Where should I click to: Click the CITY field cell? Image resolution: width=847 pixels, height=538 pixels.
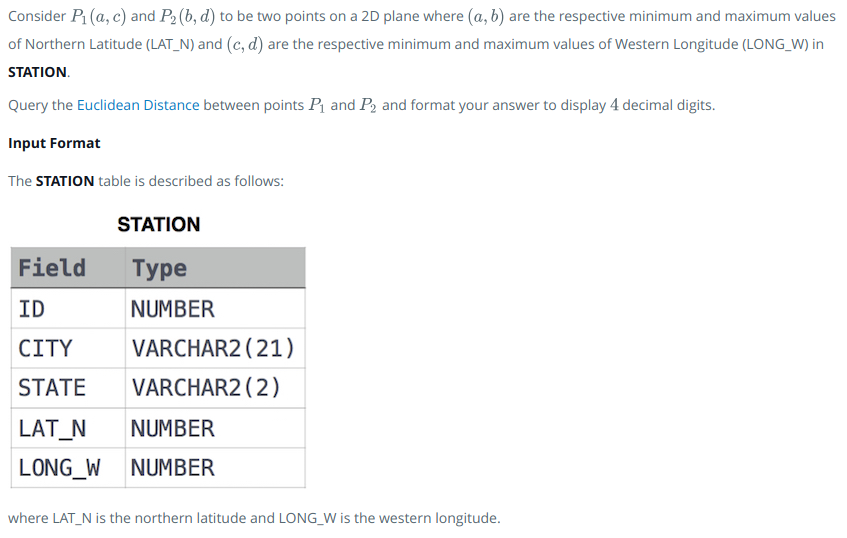(68, 348)
